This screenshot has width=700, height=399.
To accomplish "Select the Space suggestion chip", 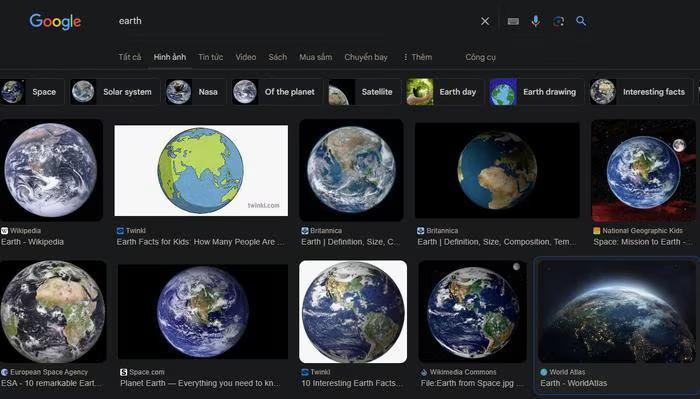I will coord(32,92).
